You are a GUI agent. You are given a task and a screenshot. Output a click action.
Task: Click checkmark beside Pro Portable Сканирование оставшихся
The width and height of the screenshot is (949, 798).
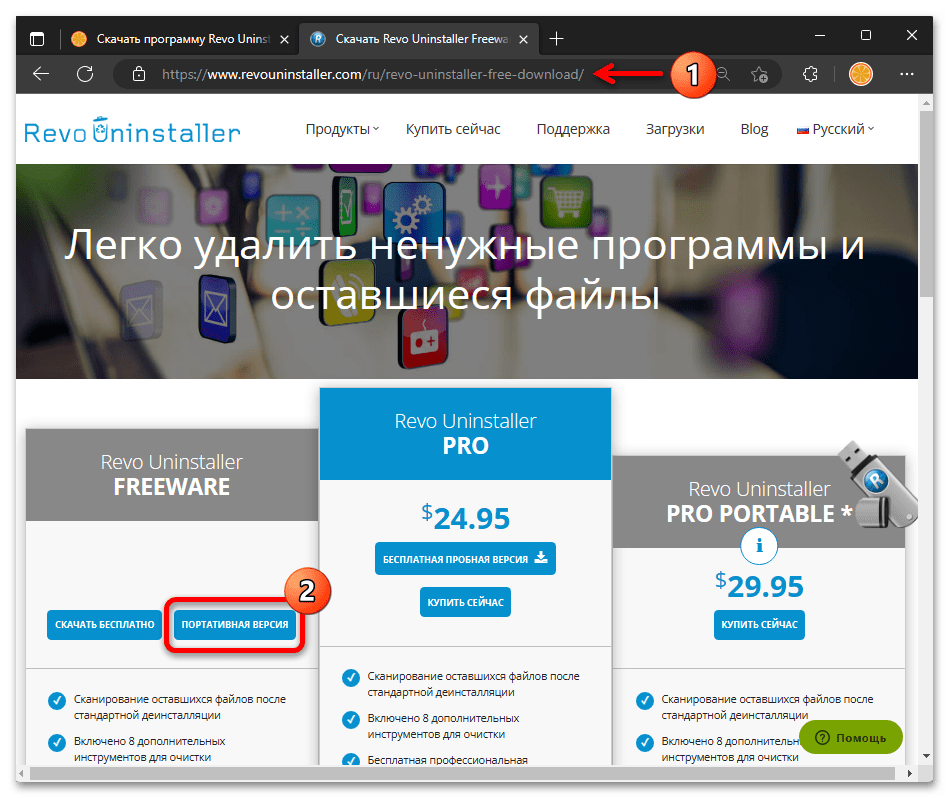(645, 701)
